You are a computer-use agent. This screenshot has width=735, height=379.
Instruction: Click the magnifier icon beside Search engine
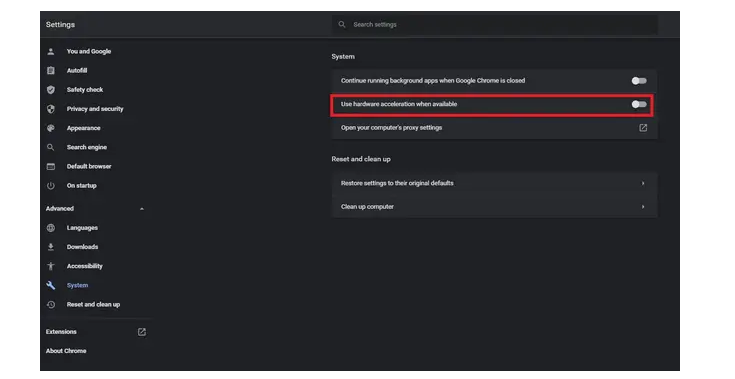click(51, 148)
